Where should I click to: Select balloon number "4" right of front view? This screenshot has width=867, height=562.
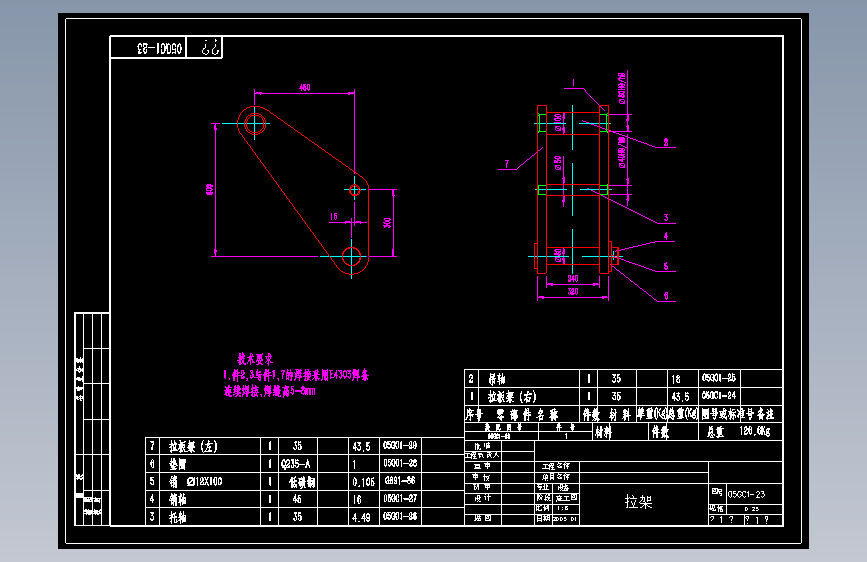coord(666,236)
